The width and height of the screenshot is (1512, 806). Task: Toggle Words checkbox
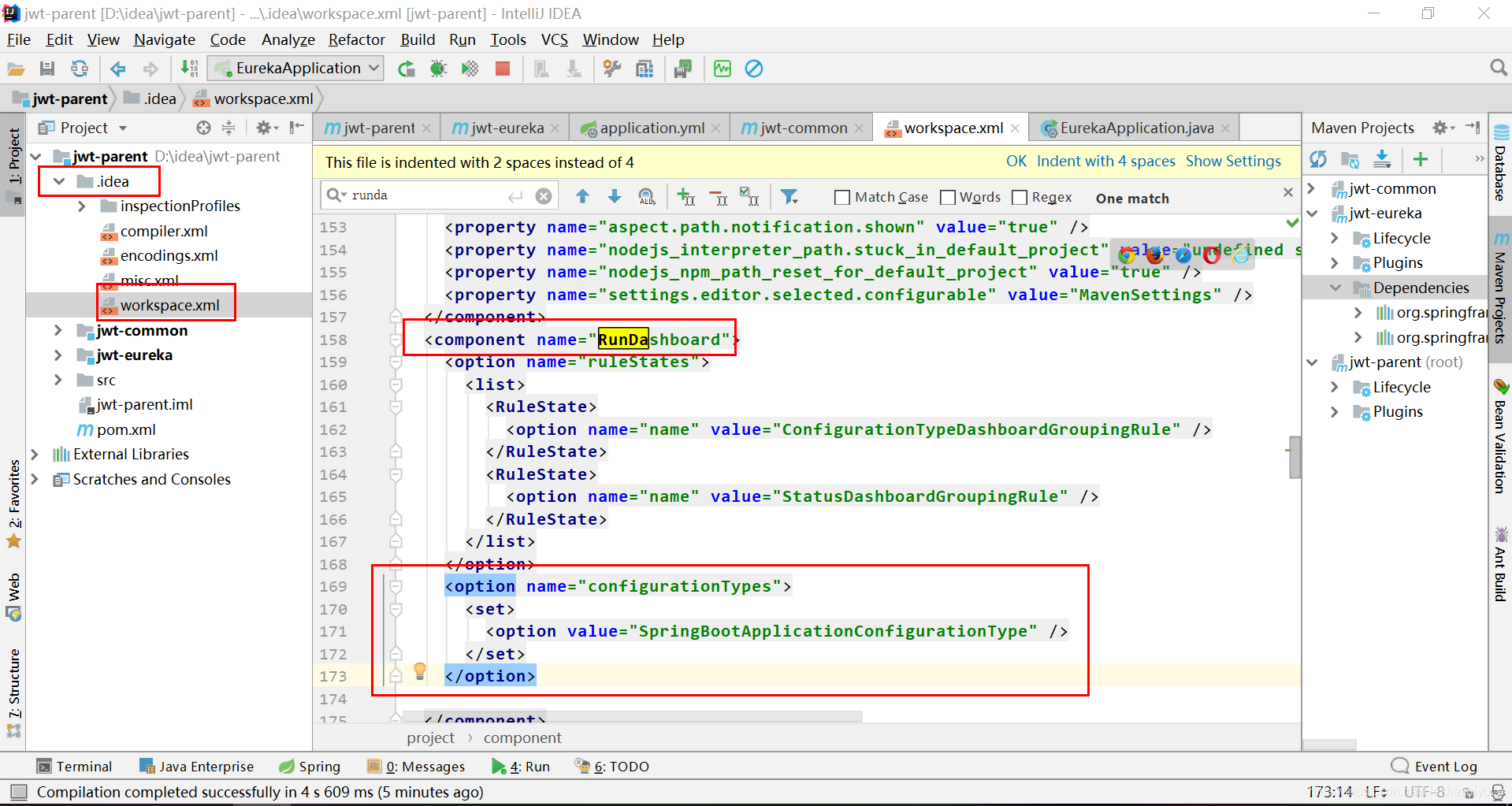pos(948,197)
